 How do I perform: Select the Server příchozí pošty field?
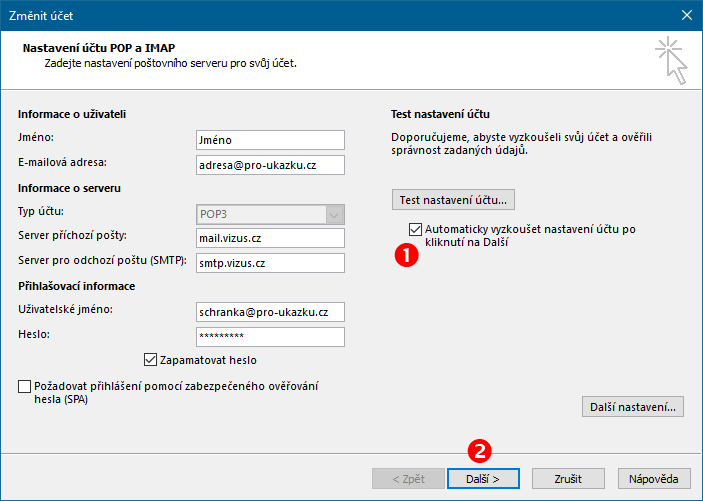pos(270,238)
